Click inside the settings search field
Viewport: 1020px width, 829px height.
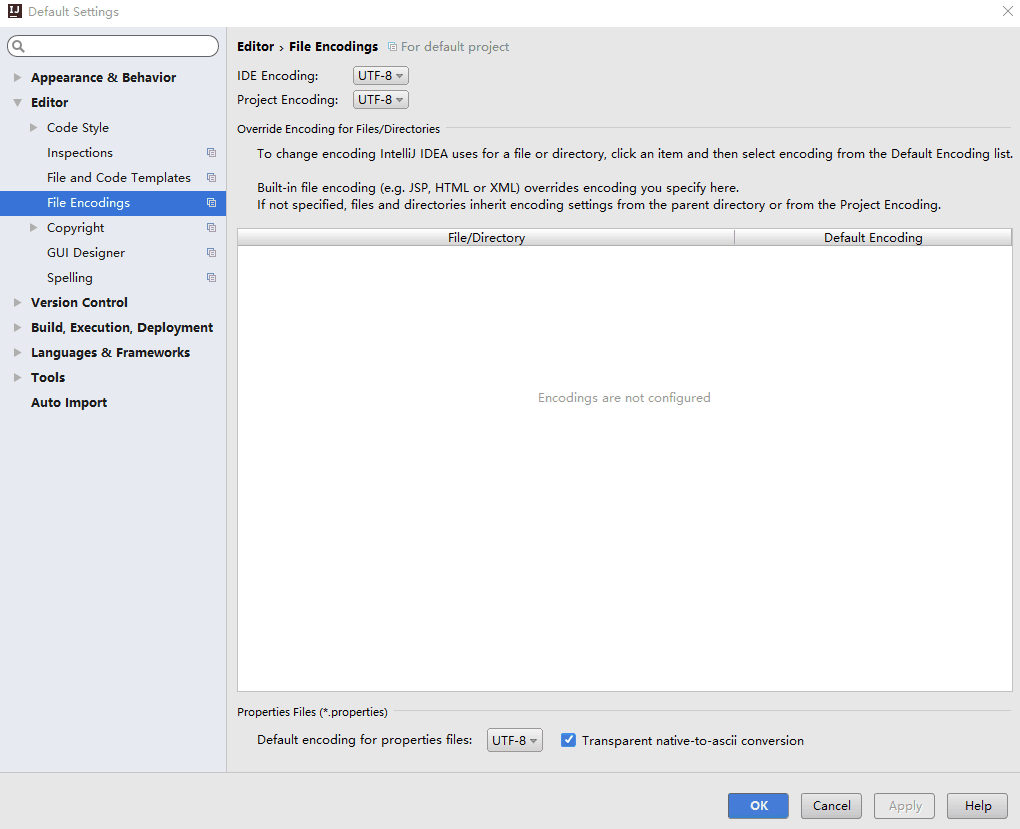[x=110, y=45]
